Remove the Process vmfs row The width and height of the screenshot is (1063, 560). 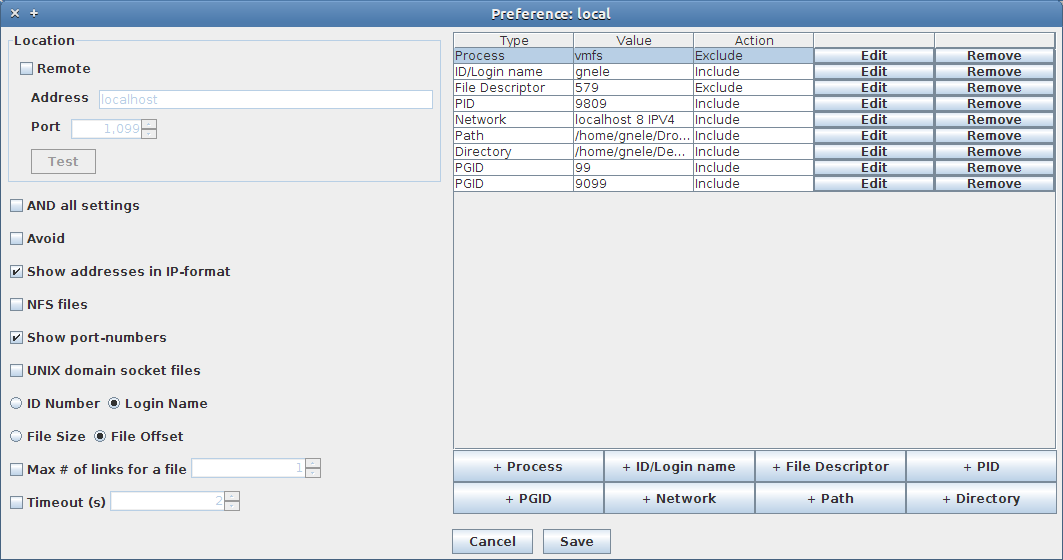click(x=994, y=56)
